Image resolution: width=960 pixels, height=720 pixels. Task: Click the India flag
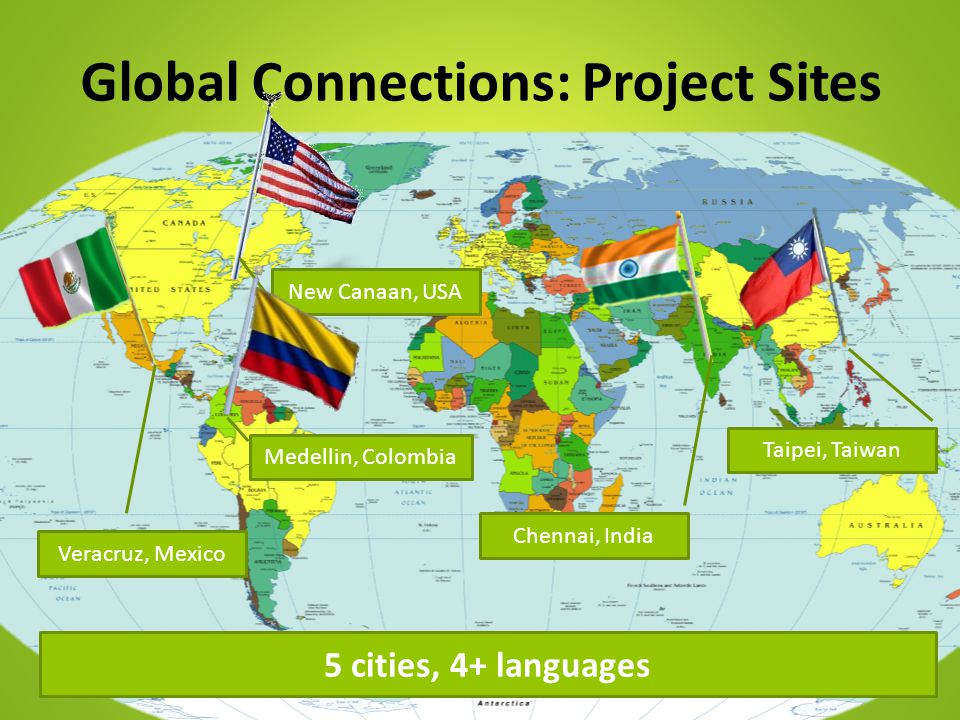click(634, 265)
